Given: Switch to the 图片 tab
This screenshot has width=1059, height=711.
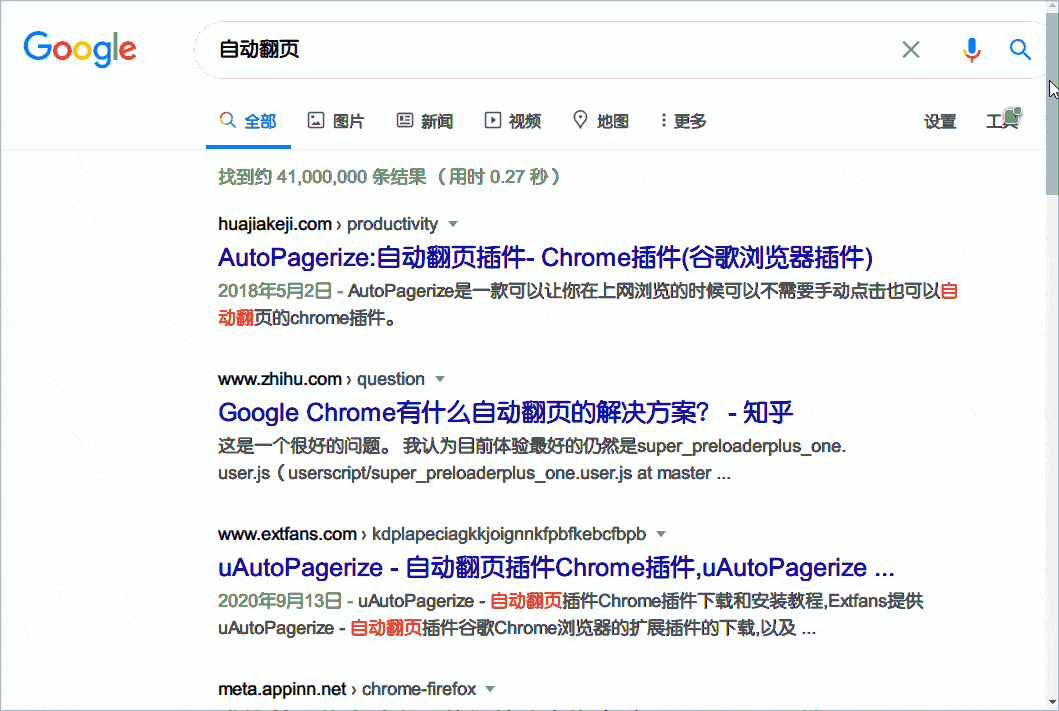Looking at the screenshot, I should 336,121.
